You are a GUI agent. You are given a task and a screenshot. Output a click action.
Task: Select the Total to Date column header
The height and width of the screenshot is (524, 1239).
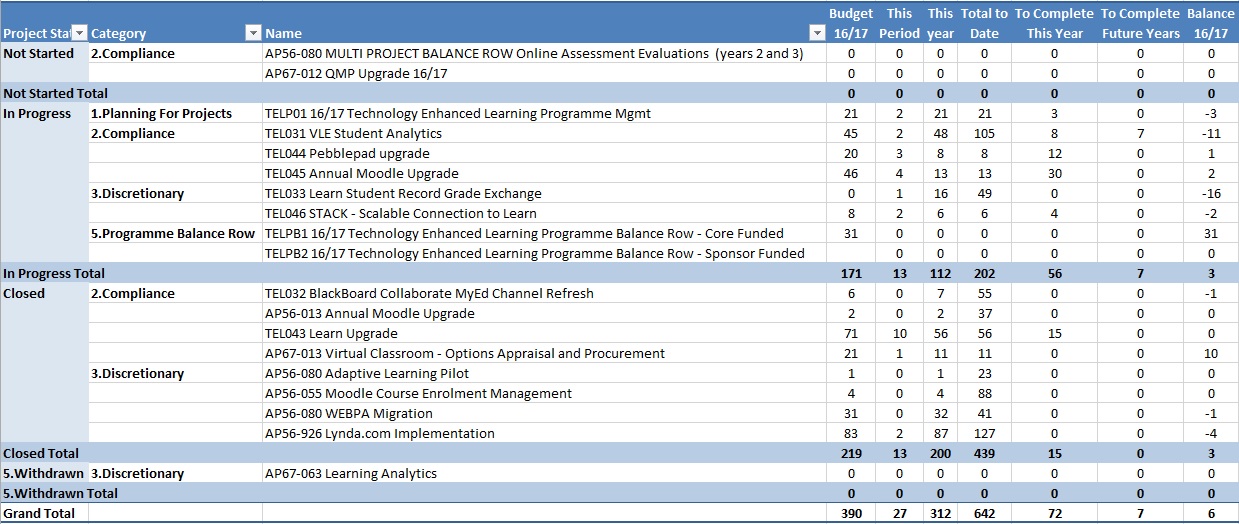(x=984, y=23)
